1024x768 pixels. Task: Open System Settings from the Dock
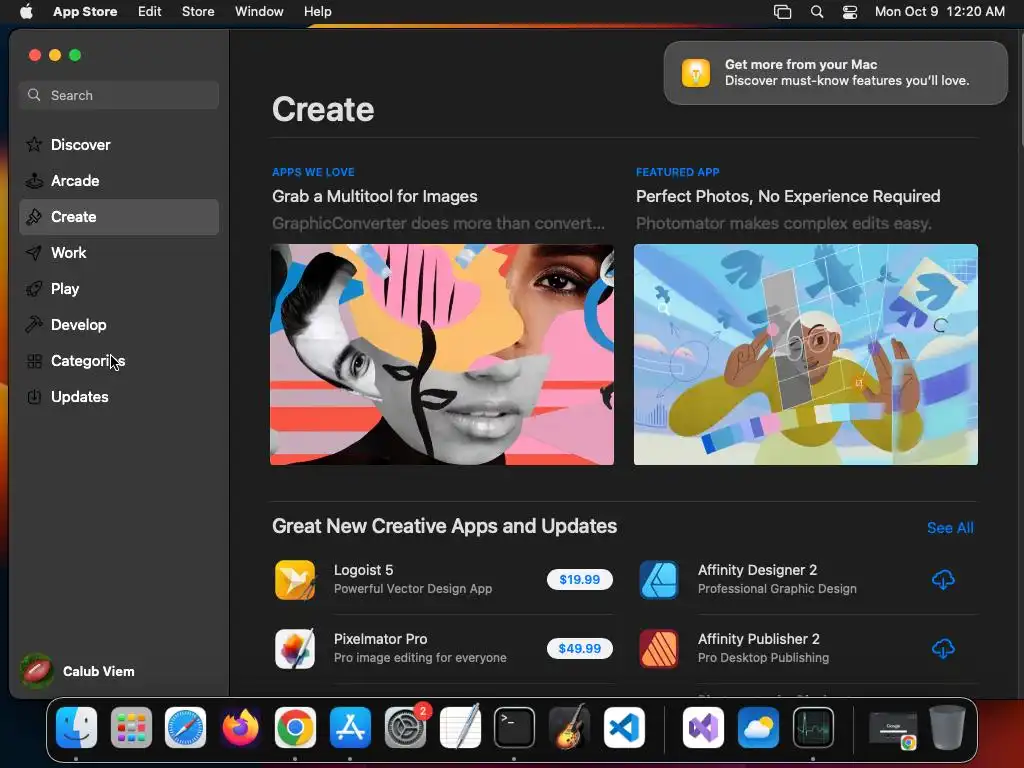click(x=405, y=727)
